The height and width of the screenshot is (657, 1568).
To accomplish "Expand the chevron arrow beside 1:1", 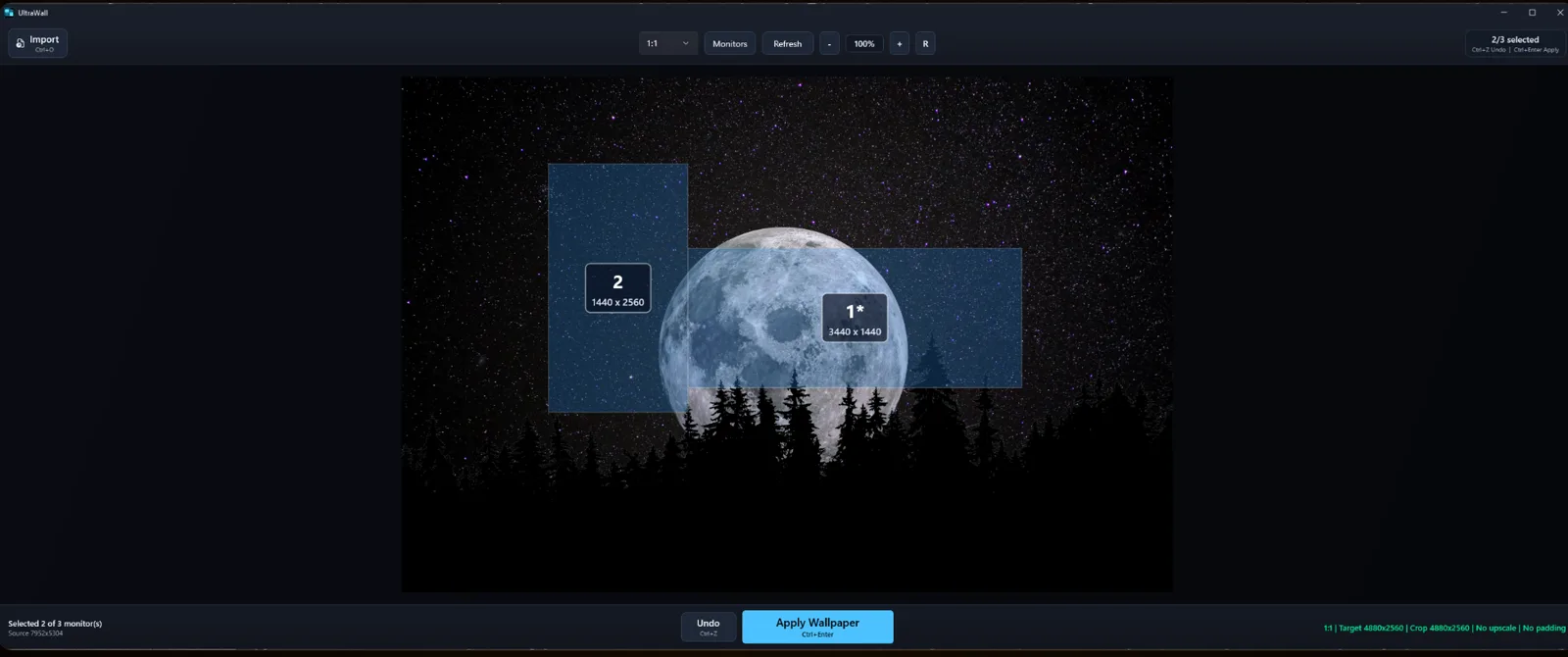I will [x=685, y=44].
